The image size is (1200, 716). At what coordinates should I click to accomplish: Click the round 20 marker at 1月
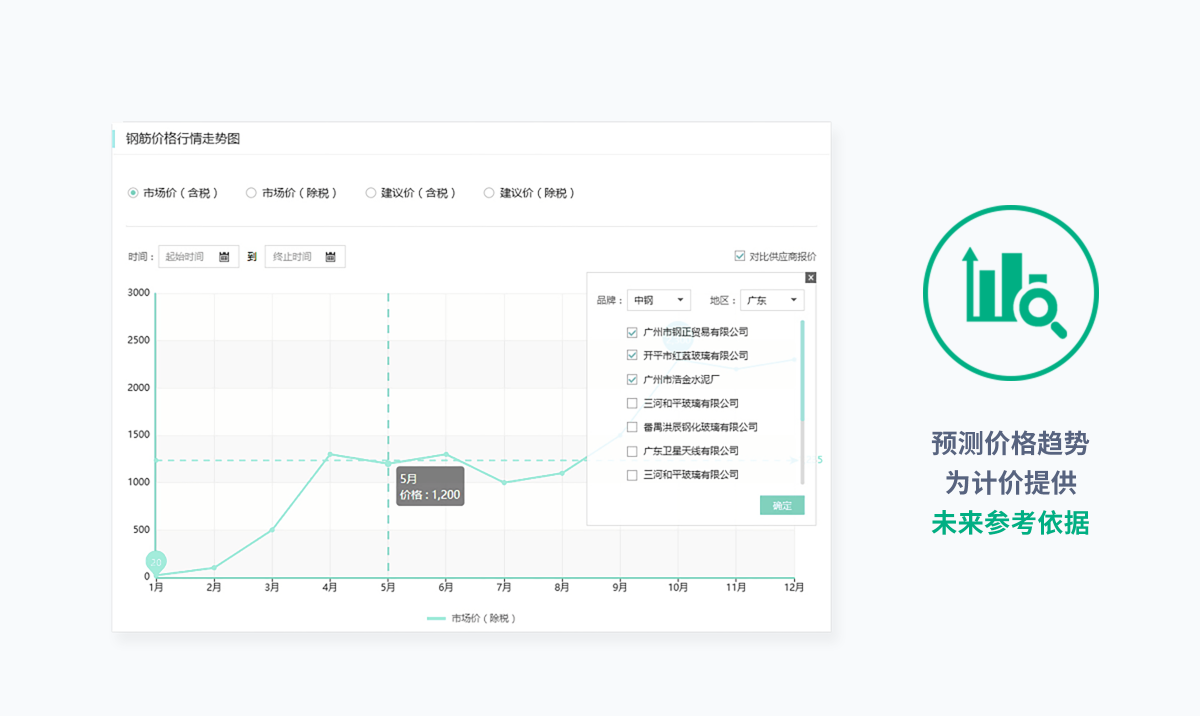tap(156, 562)
